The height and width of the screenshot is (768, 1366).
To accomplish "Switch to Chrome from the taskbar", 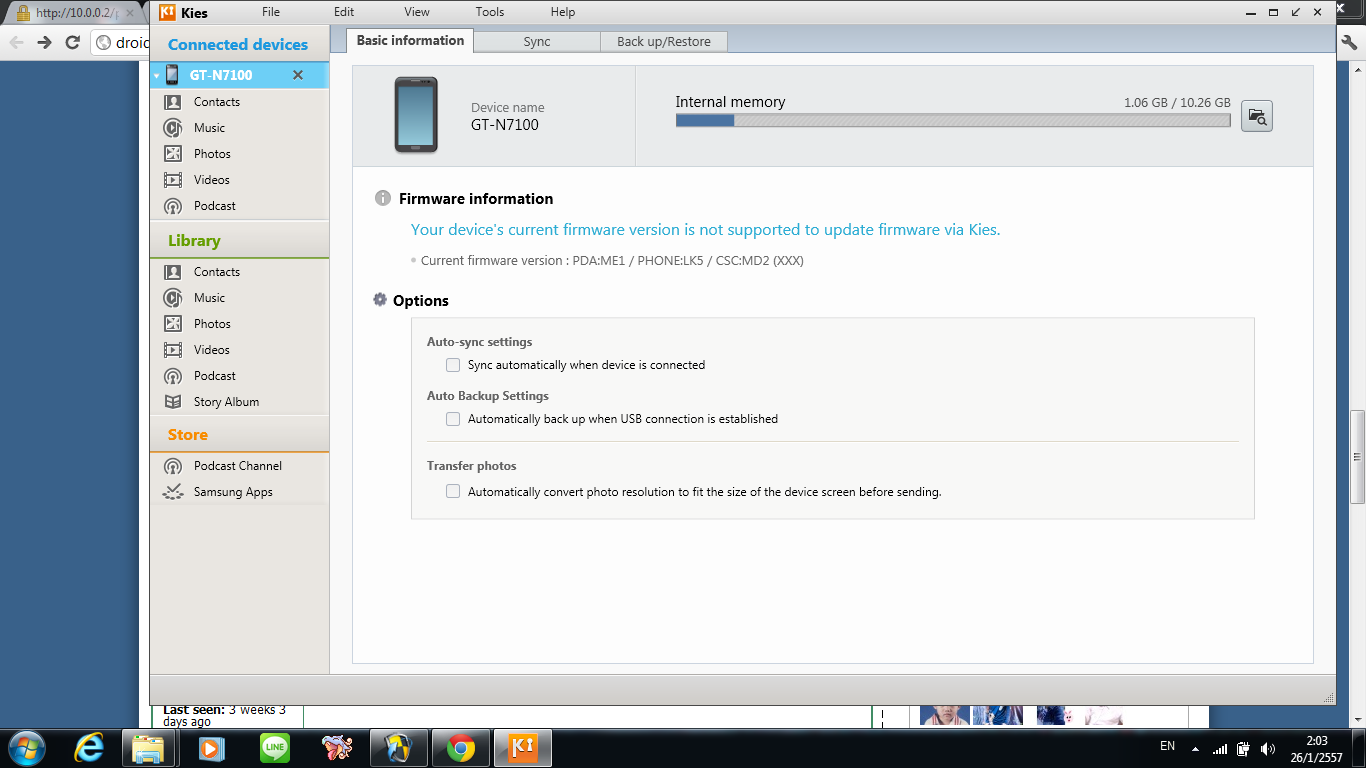I will click(461, 747).
